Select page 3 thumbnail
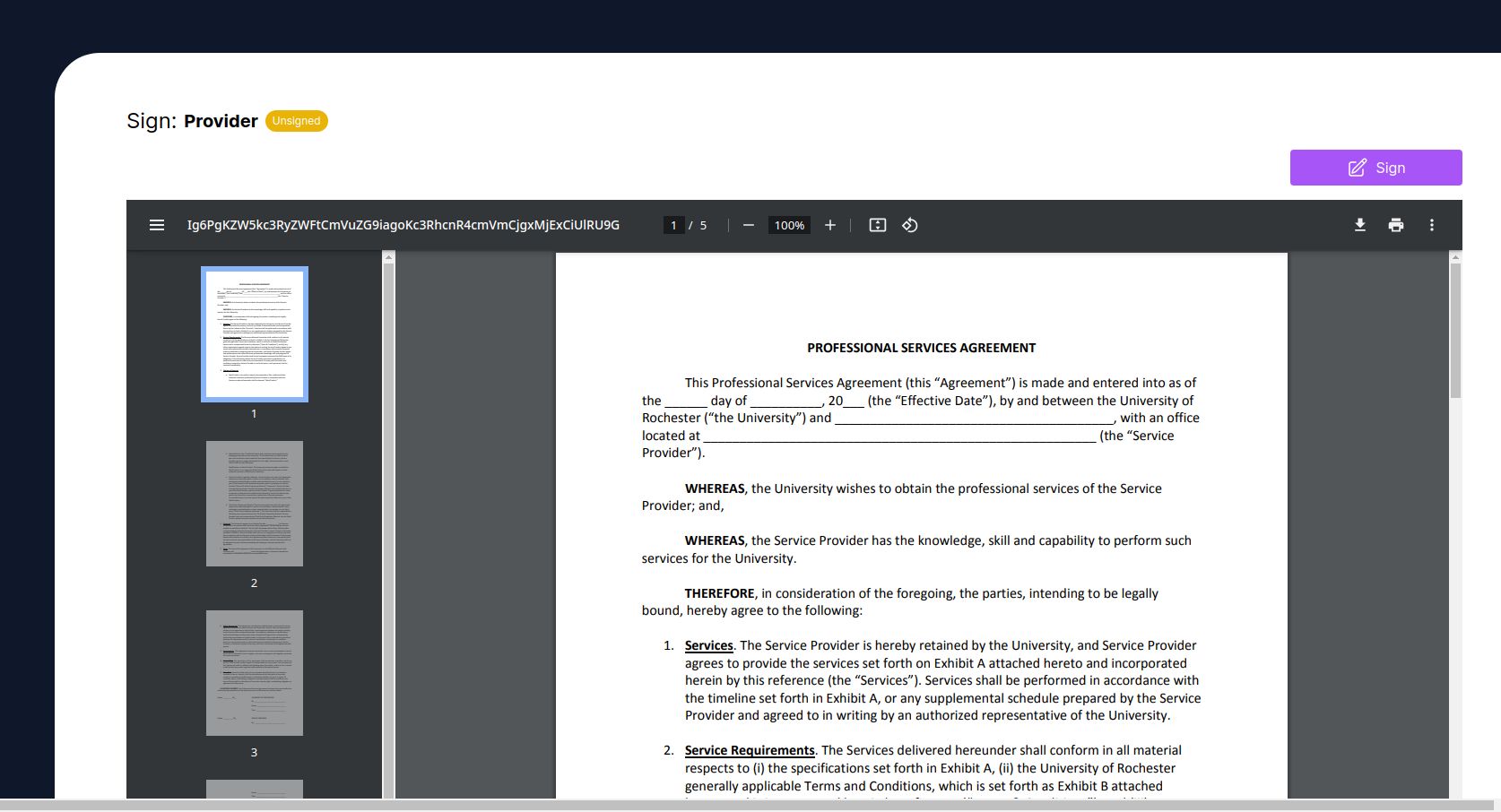The image size is (1501, 812). click(x=255, y=673)
